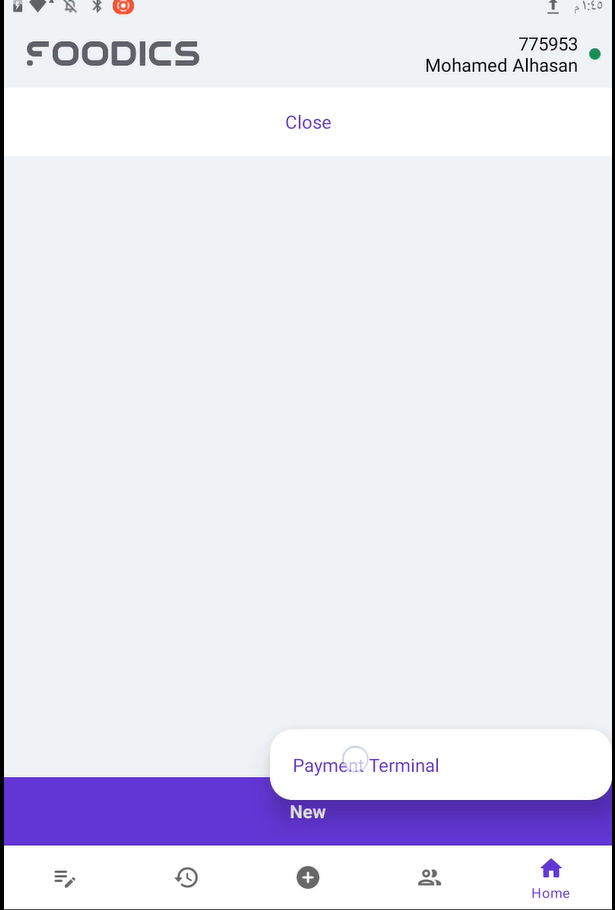Click the purple New button
Image resolution: width=615 pixels, height=910 pixels.
tap(308, 811)
